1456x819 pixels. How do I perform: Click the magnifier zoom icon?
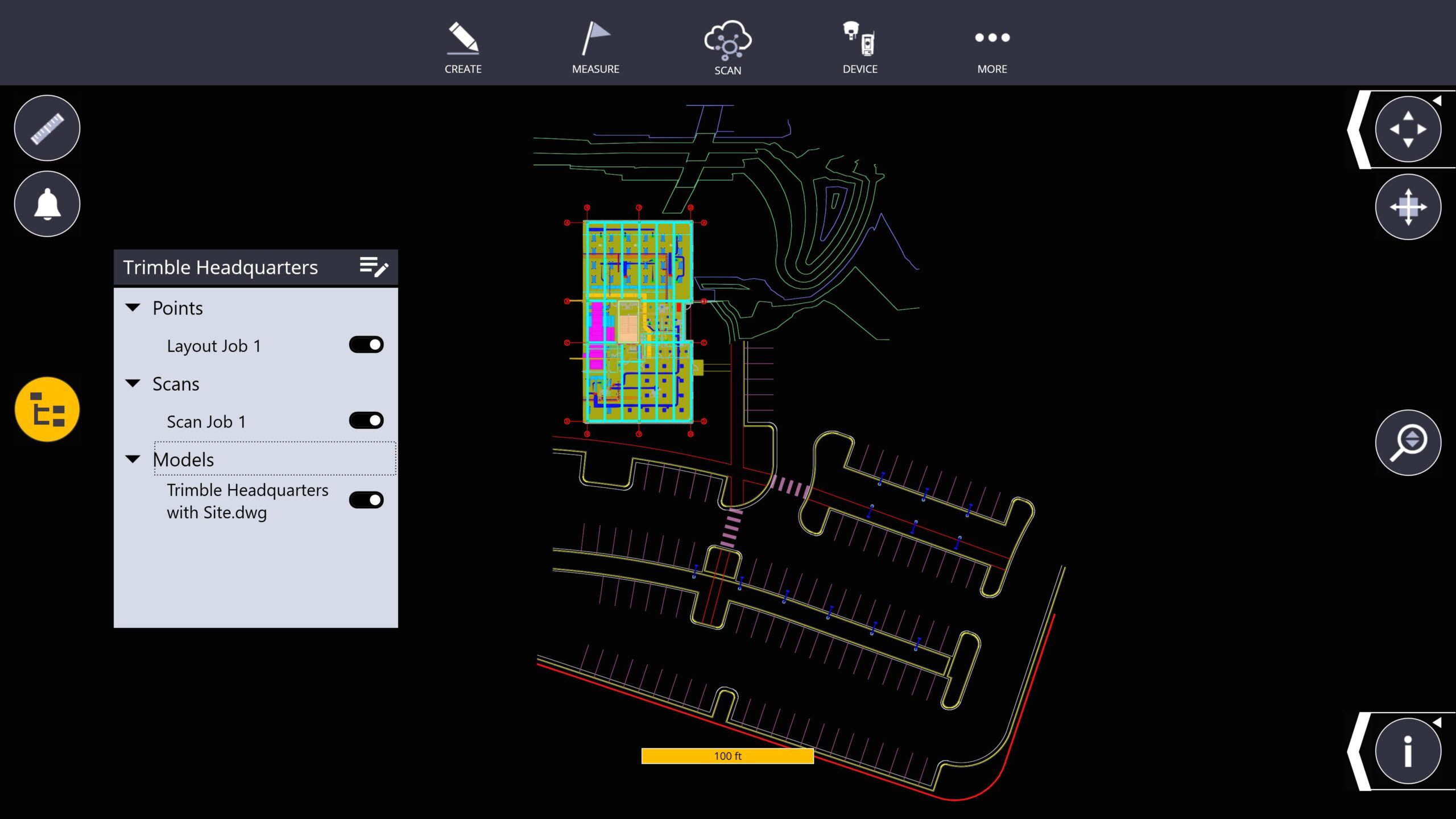coord(1408,442)
